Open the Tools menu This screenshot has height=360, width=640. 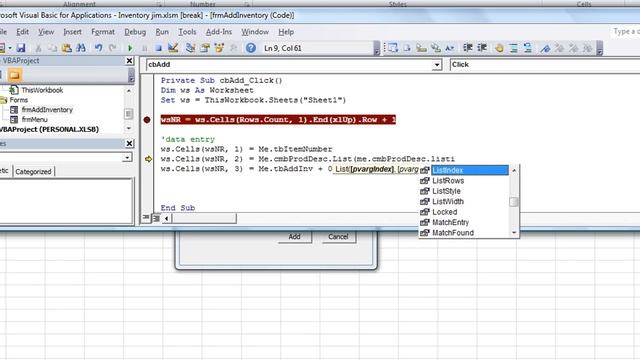tap(187, 32)
